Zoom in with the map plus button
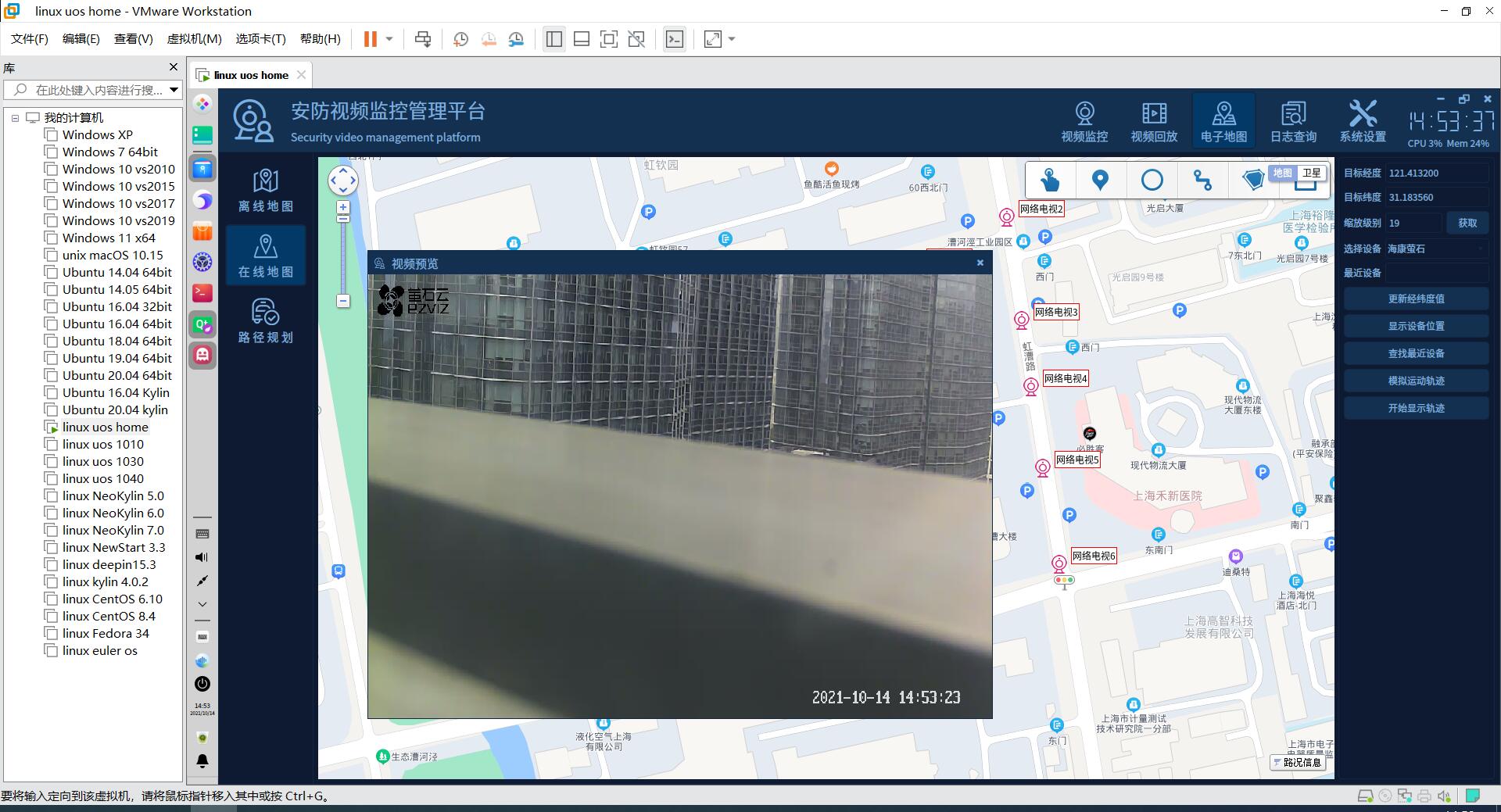 click(x=342, y=207)
